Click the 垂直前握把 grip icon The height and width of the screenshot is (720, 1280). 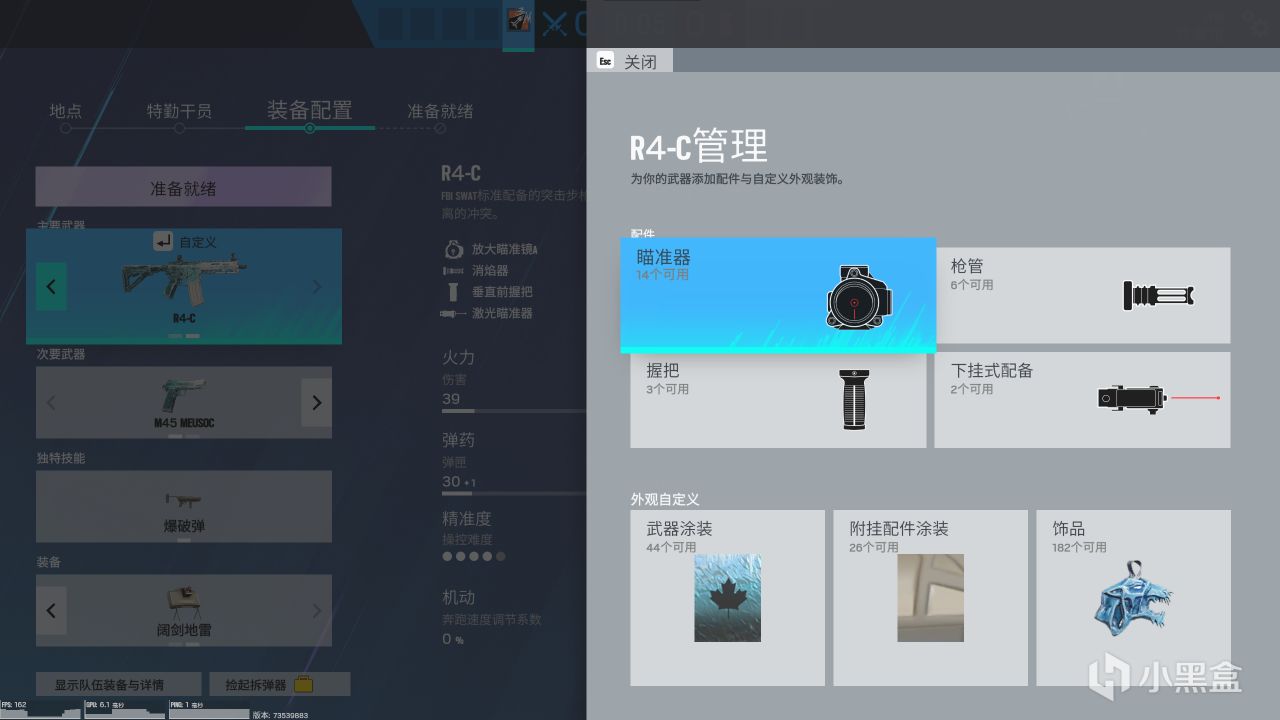click(453, 292)
